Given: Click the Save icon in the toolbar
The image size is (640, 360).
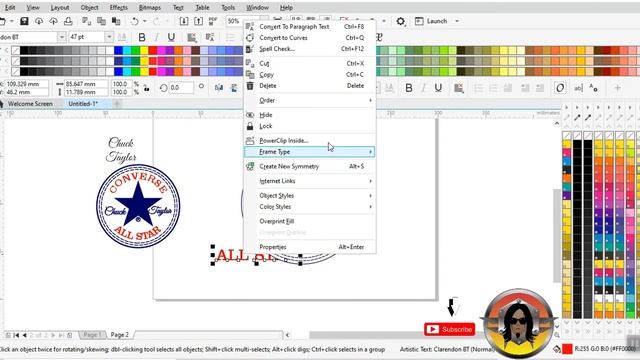Looking at the screenshot, I should [x=24, y=21].
